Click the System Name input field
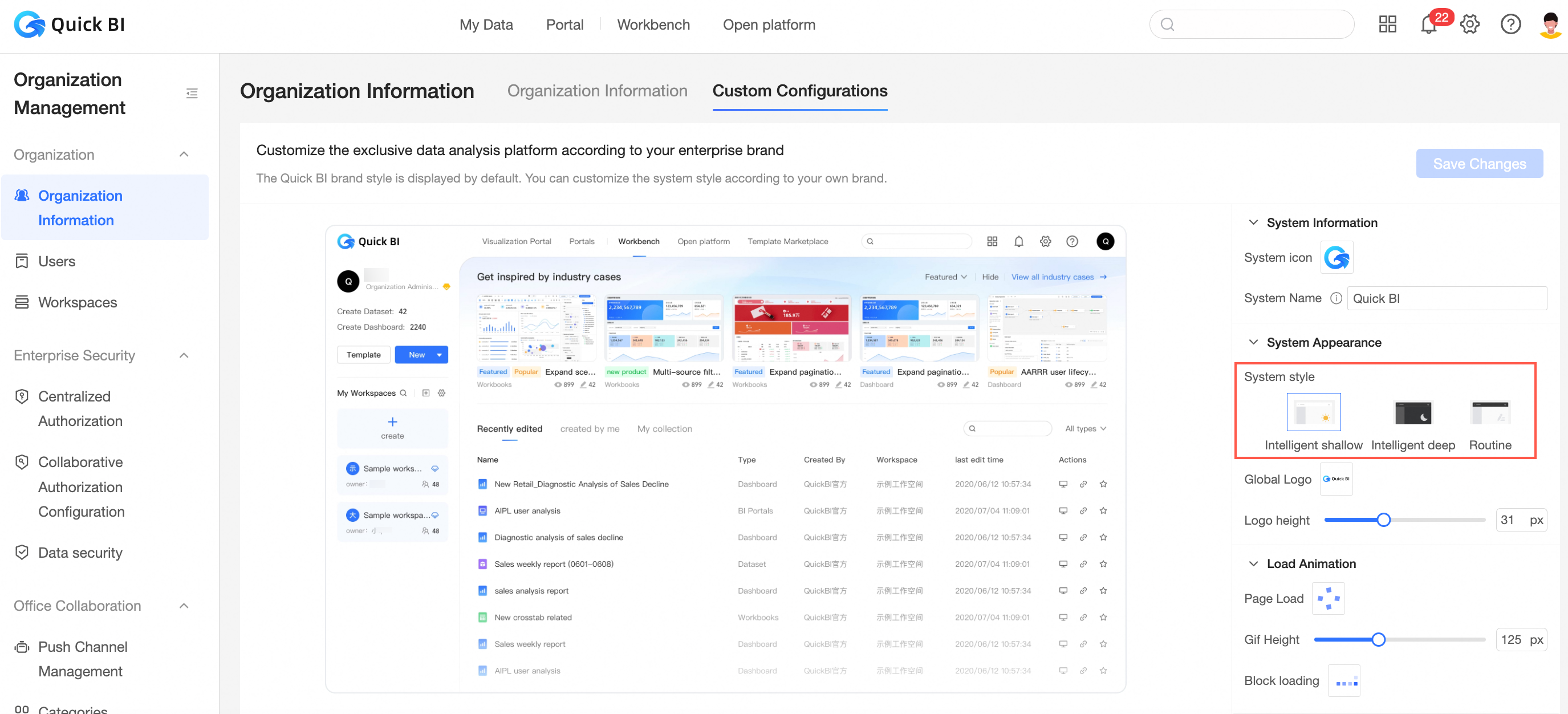The height and width of the screenshot is (714, 1568). [1445, 298]
